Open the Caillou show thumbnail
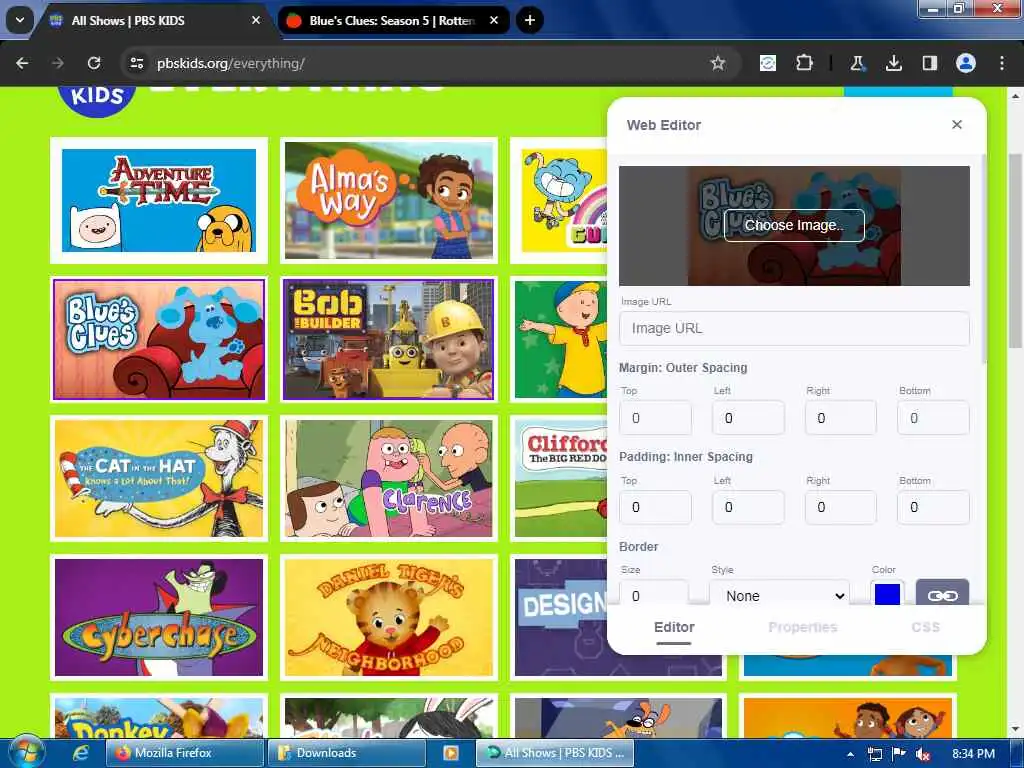Image resolution: width=1024 pixels, height=768 pixels. (560, 339)
